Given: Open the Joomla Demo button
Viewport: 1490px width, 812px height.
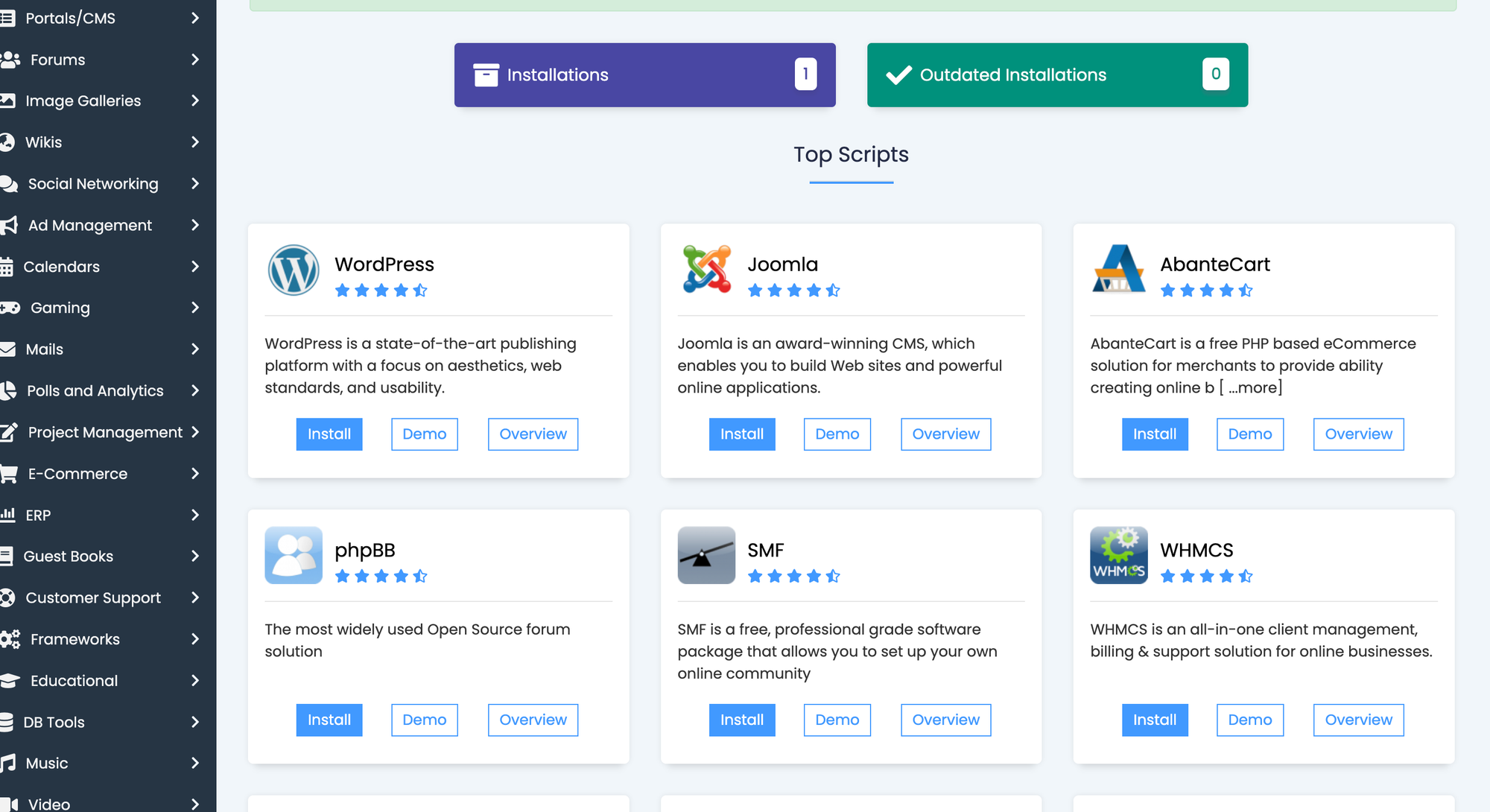Looking at the screenshot, I should point(837,434).
